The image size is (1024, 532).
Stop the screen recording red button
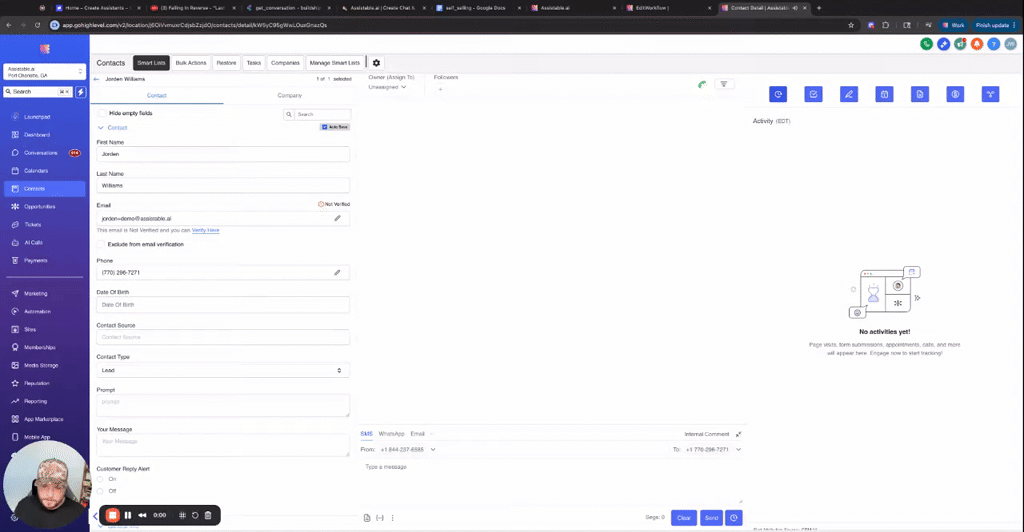point(112,515)
